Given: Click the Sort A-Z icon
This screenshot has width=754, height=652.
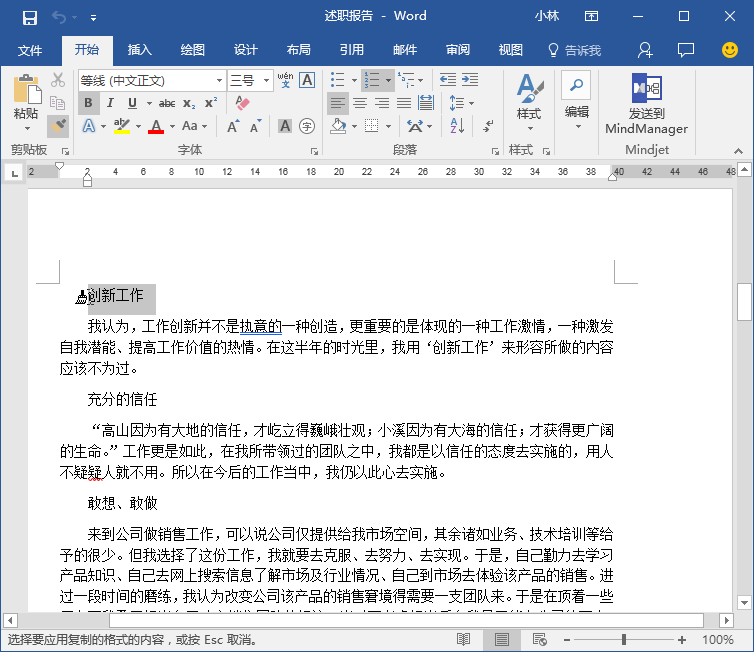Looking at the screenshot, I should point(457,126).
